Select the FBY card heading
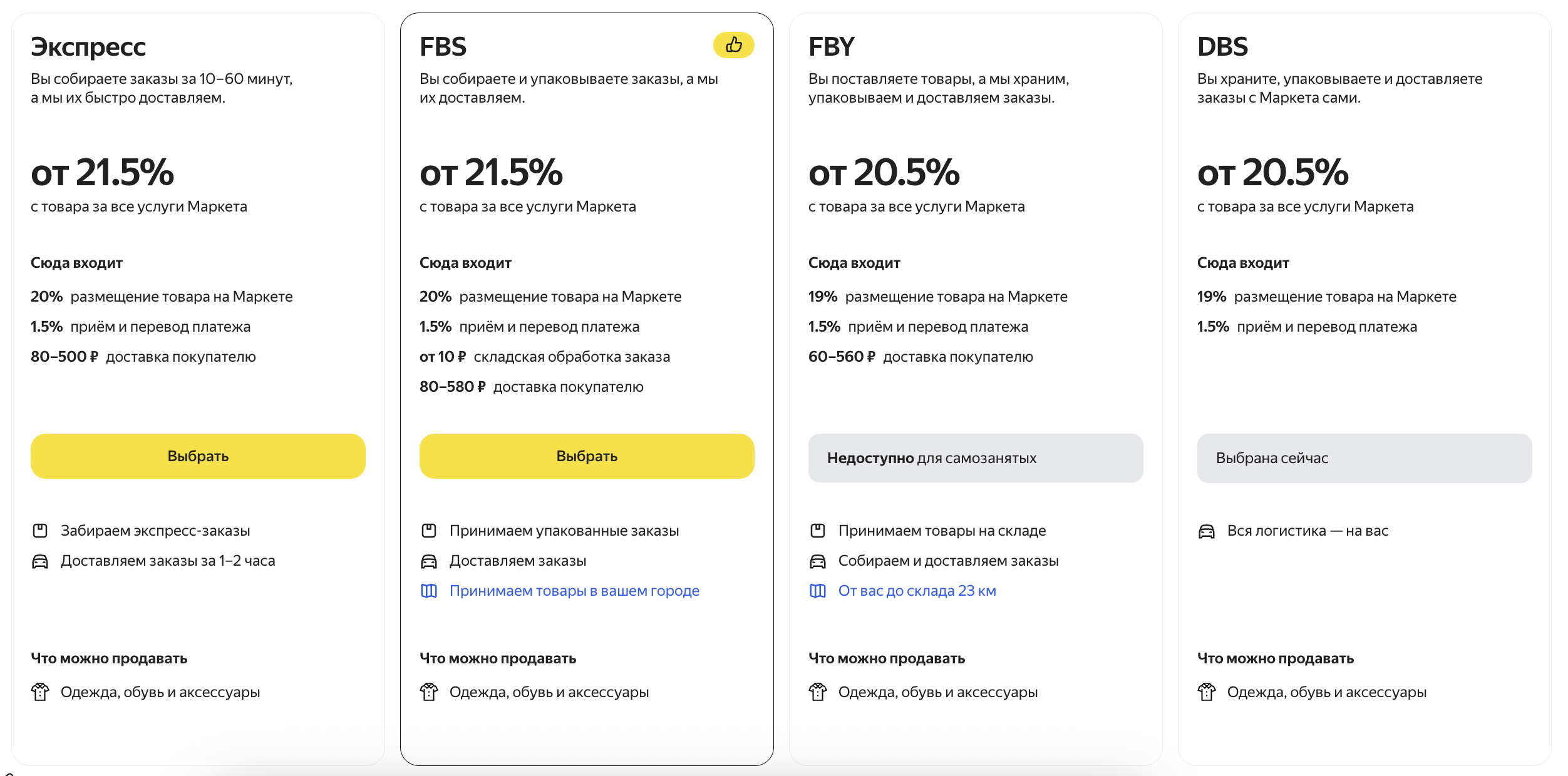Viewport: 1568px width, 776px height. tap(832, 46)
